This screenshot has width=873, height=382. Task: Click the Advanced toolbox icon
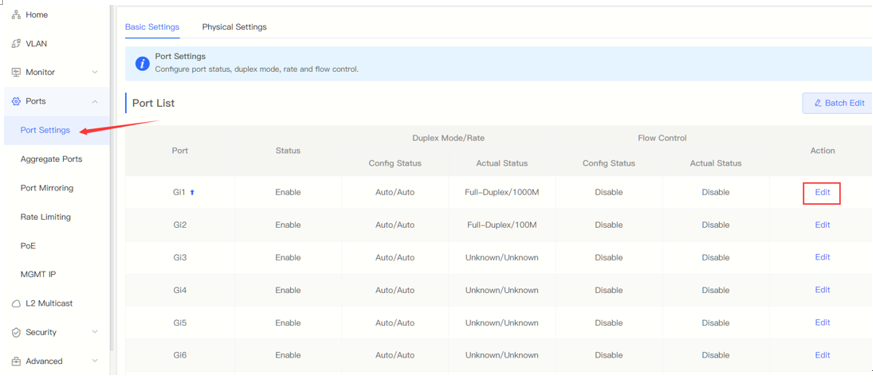point(16,361)
